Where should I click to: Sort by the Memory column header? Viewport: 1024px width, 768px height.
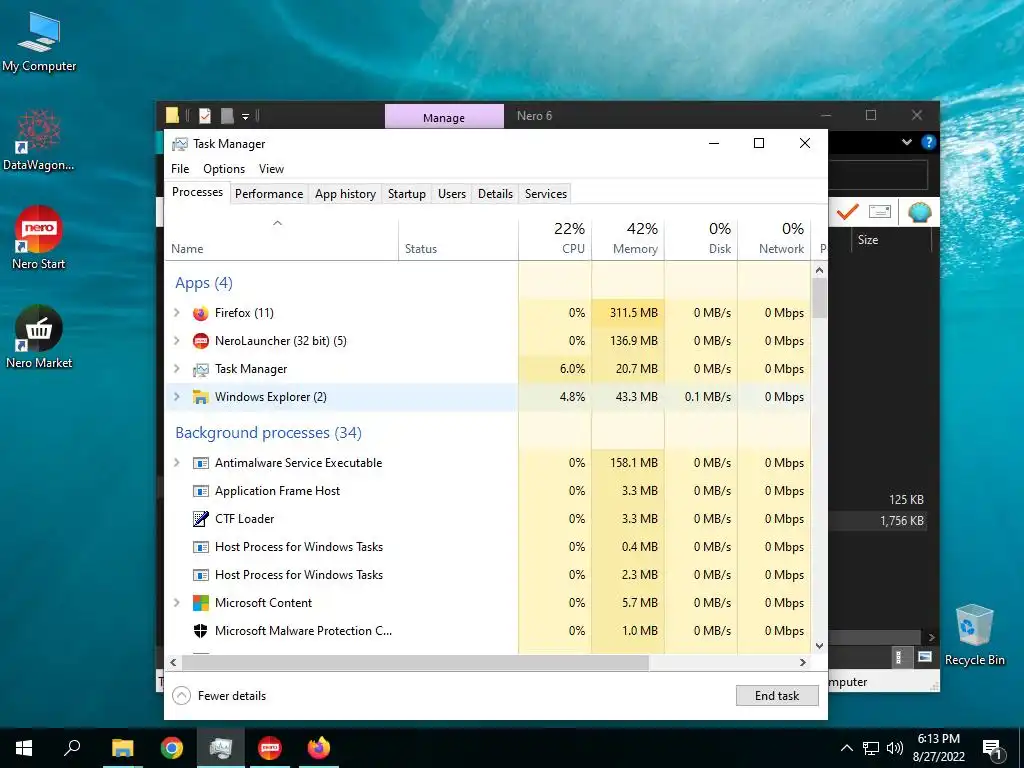click(x=628, y=238)
